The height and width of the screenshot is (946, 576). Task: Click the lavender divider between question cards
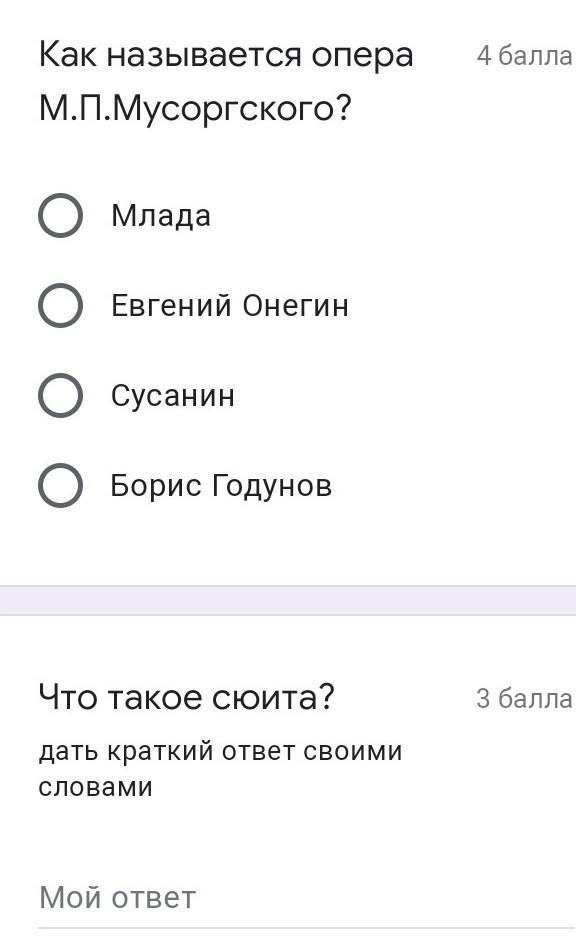tap(288, 600)
